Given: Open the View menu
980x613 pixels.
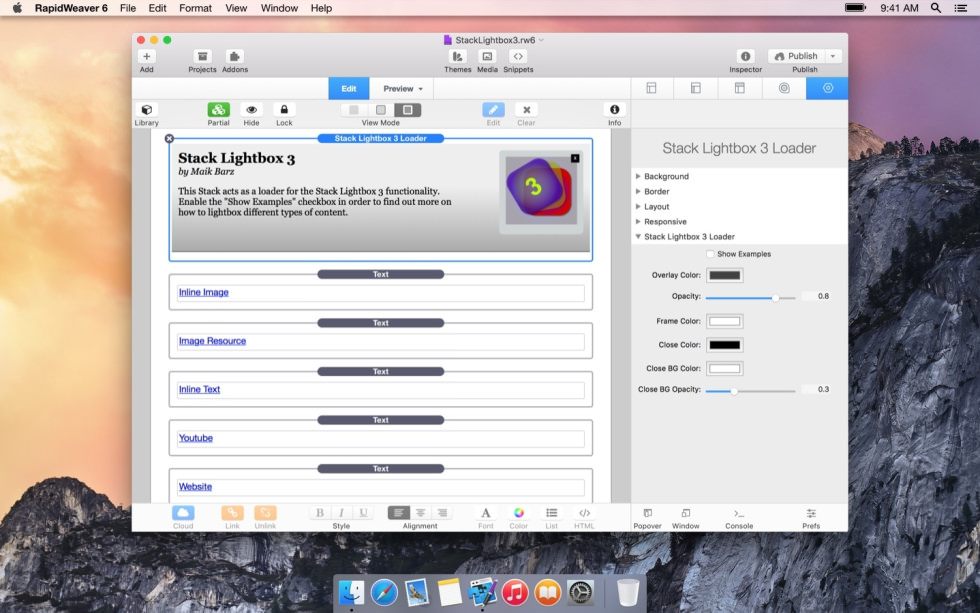Looking at the screenshot, I should tap(236, 8).
